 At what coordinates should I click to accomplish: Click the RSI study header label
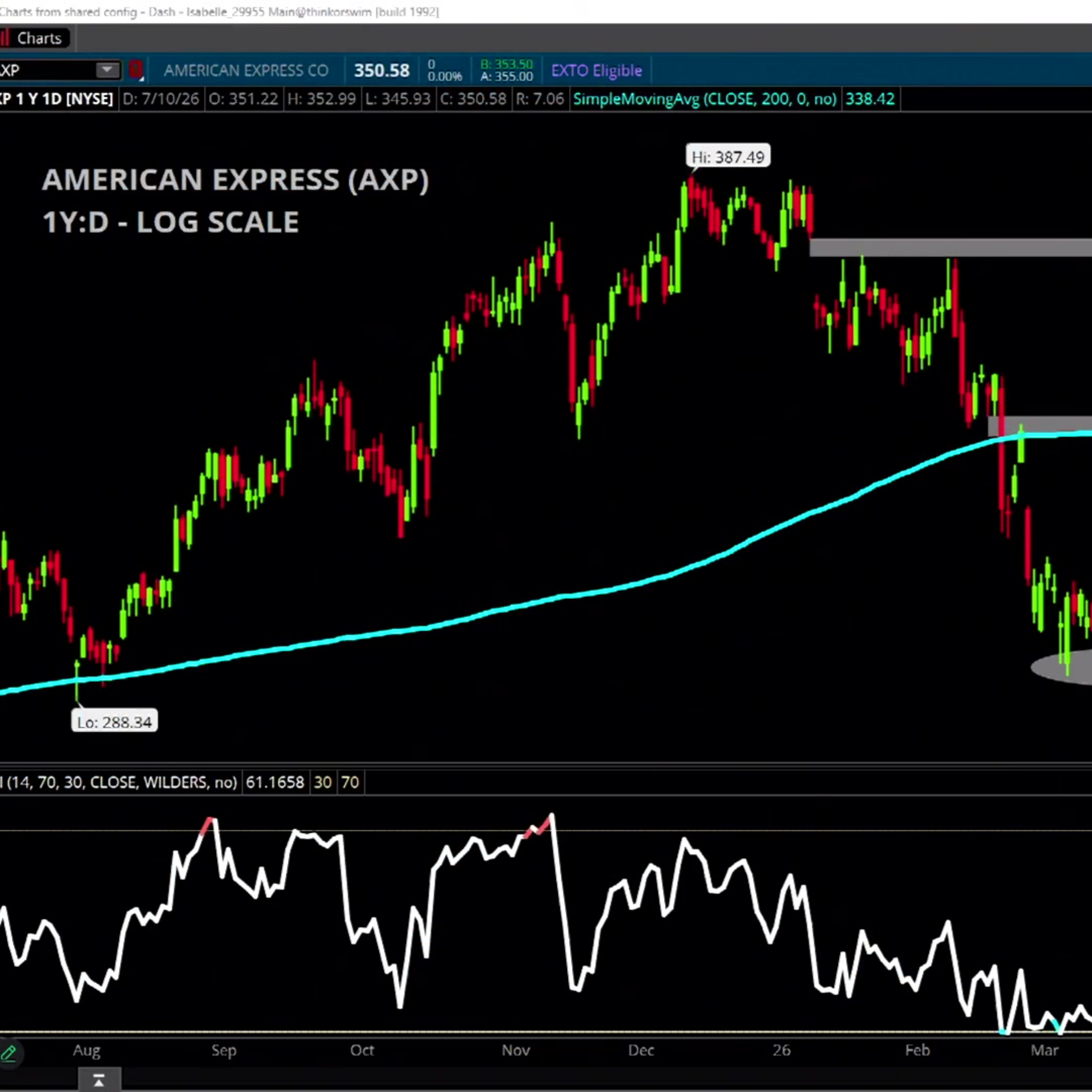coord(118,782)
